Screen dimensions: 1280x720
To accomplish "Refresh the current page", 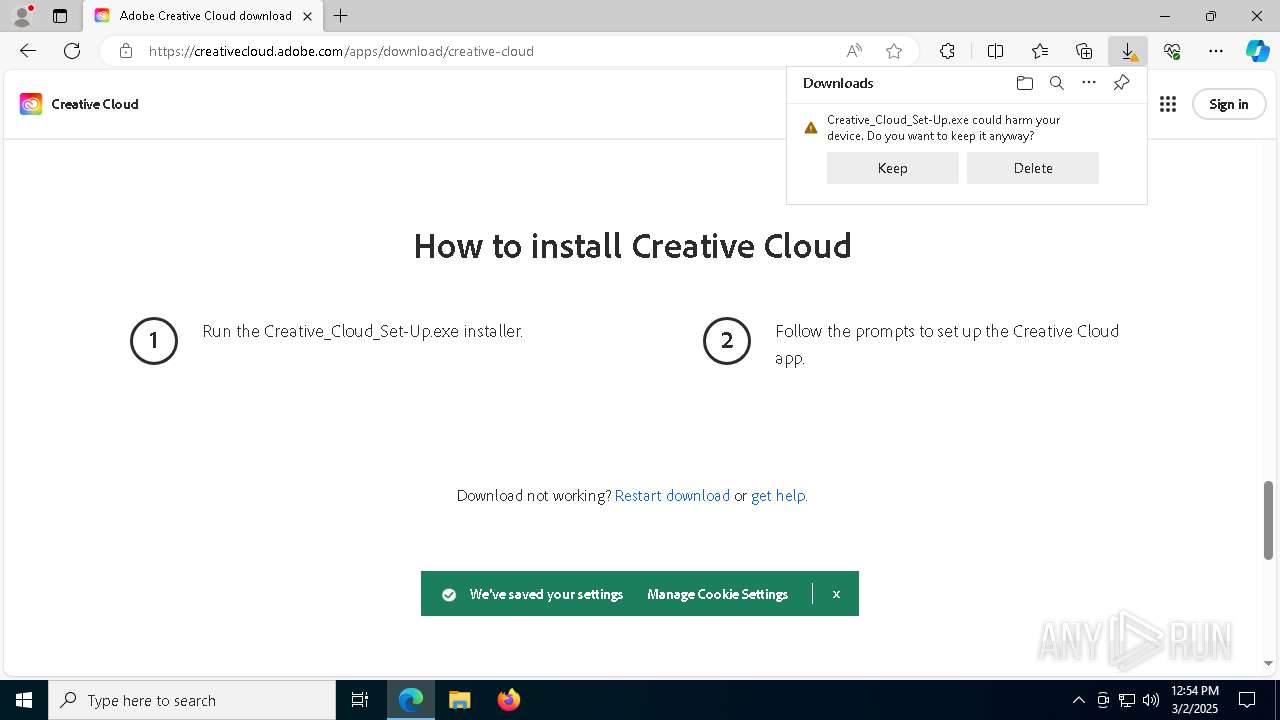I will (72, 51).
